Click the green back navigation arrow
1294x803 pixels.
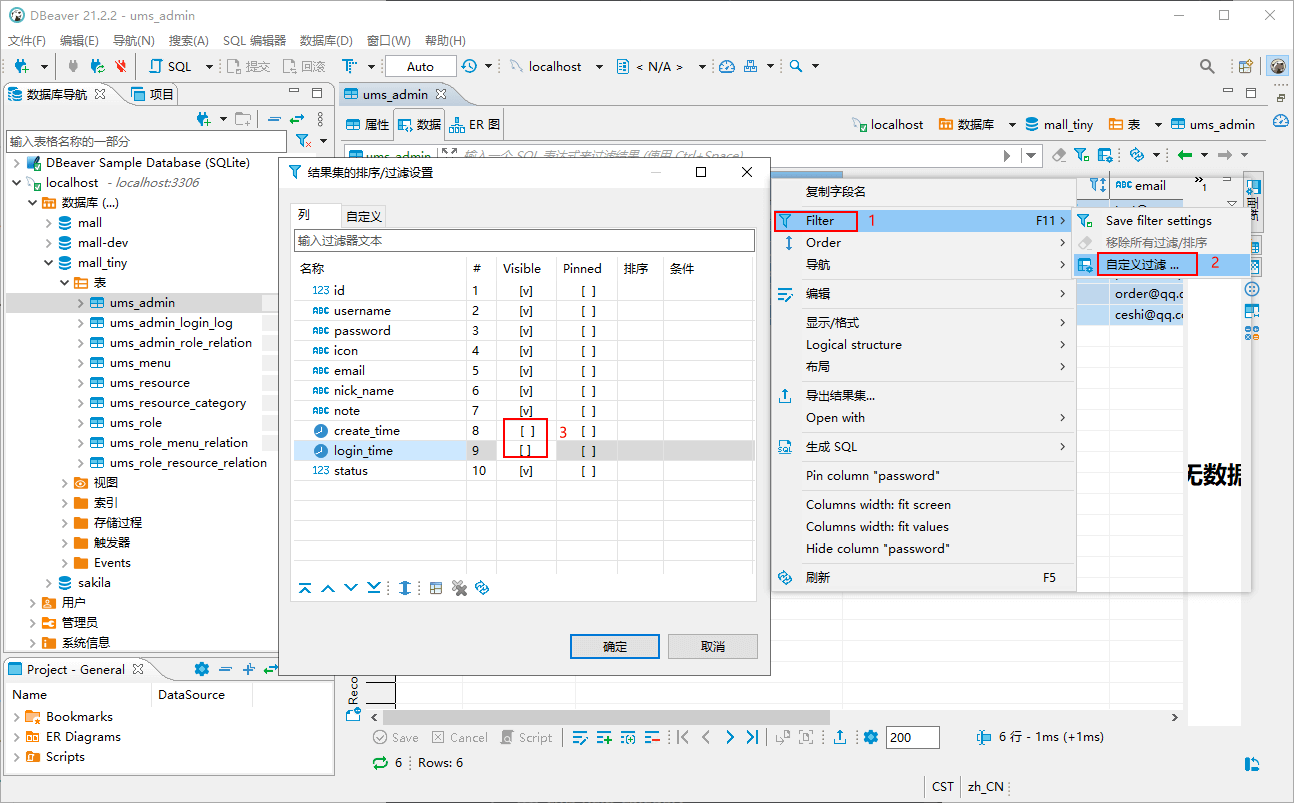click(x=1185, y=155)
